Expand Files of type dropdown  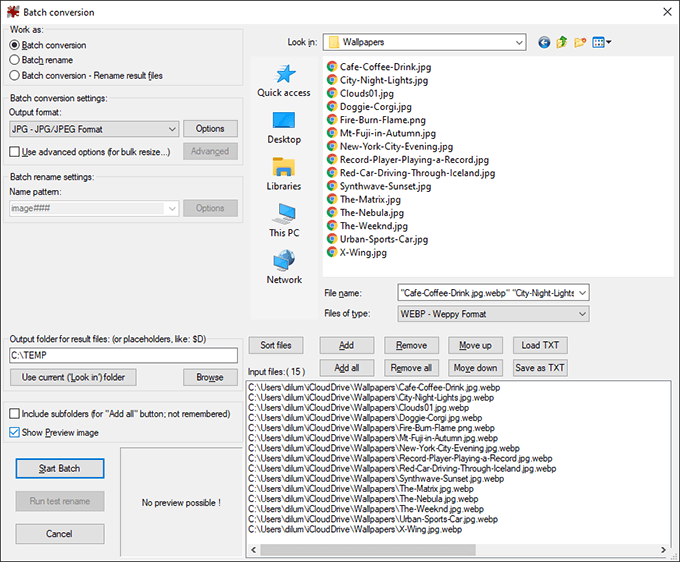pyautogui.click(x=493, y=314)
